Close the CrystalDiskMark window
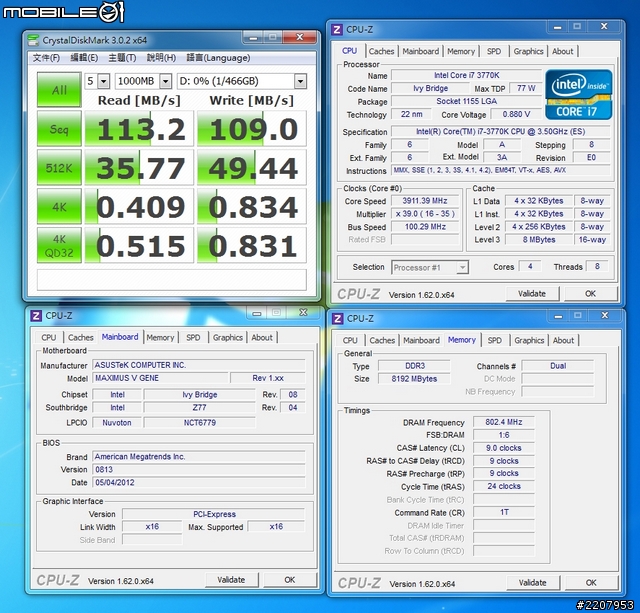The width and height of the screenshot is (640, 613). tap(300, 37)
